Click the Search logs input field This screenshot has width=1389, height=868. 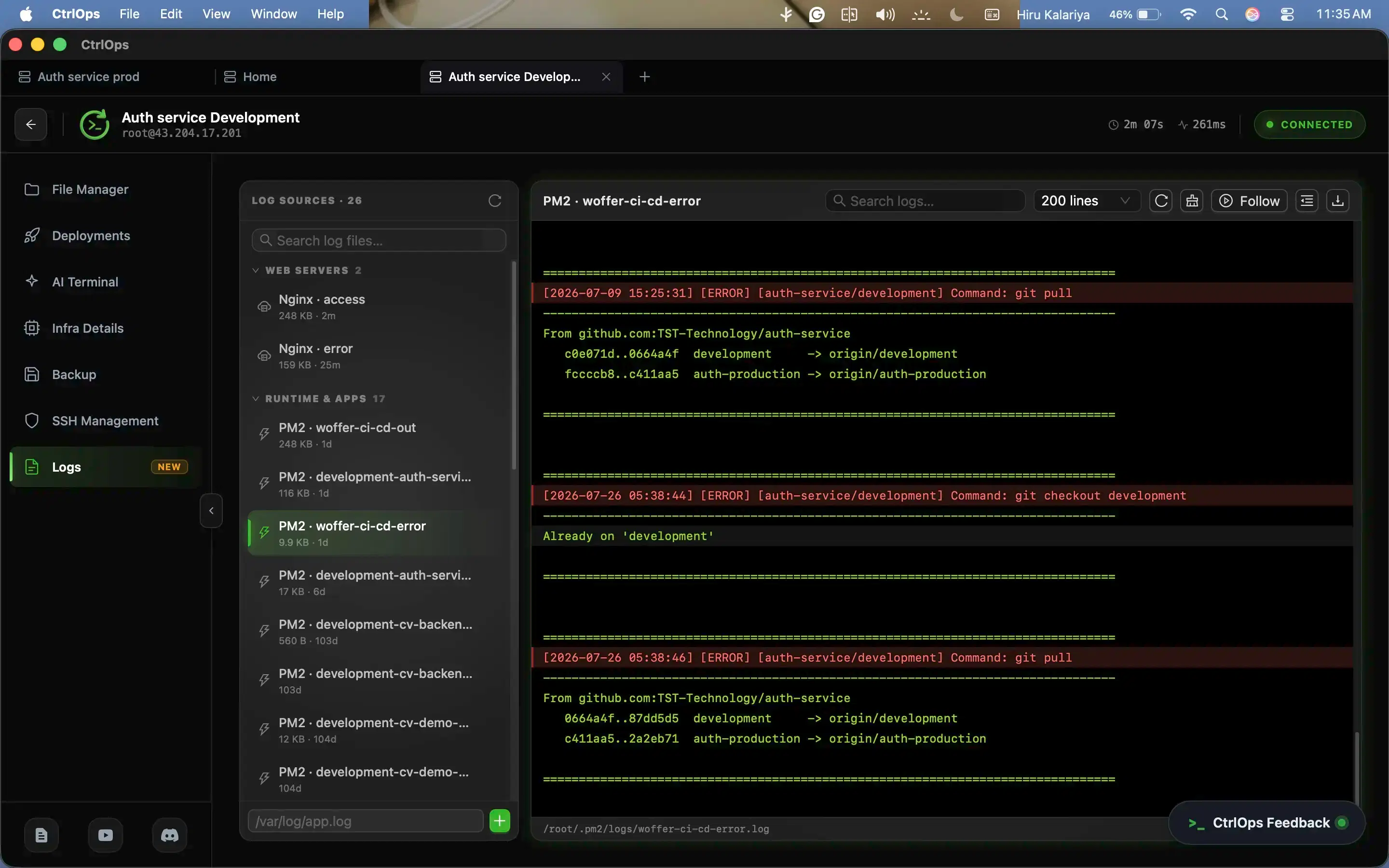925,200
